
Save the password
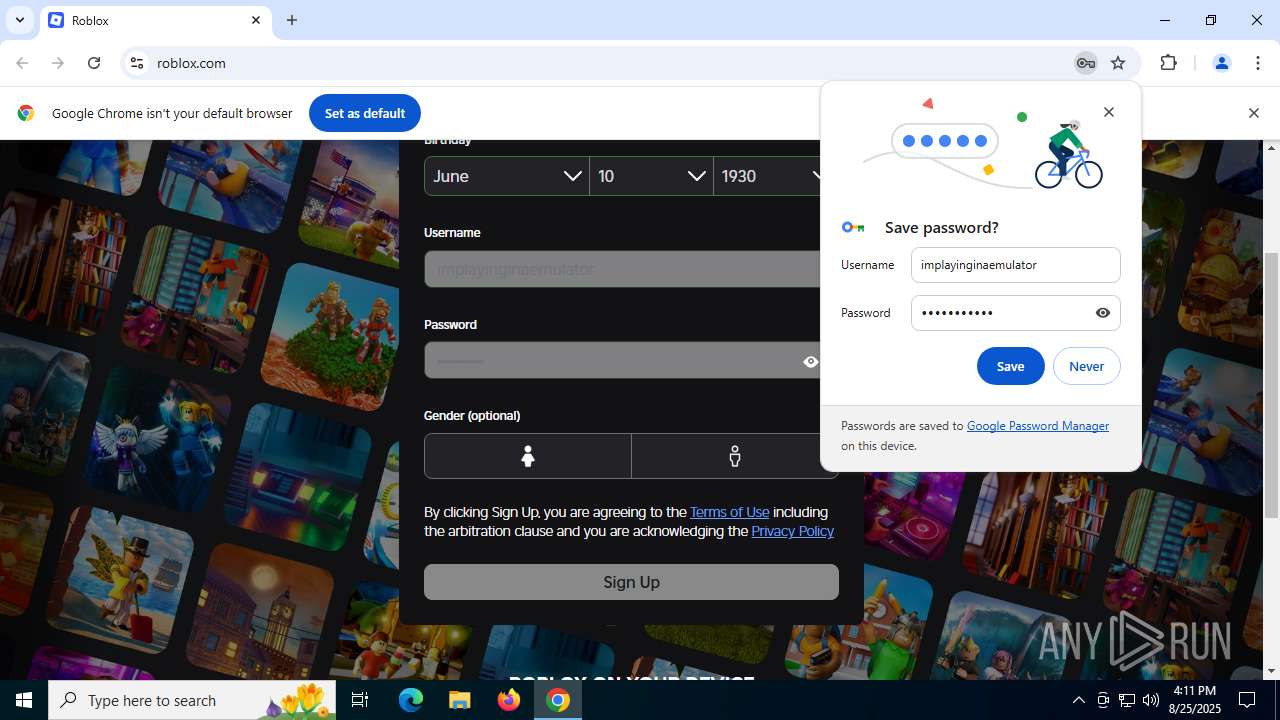(1010, 366)
